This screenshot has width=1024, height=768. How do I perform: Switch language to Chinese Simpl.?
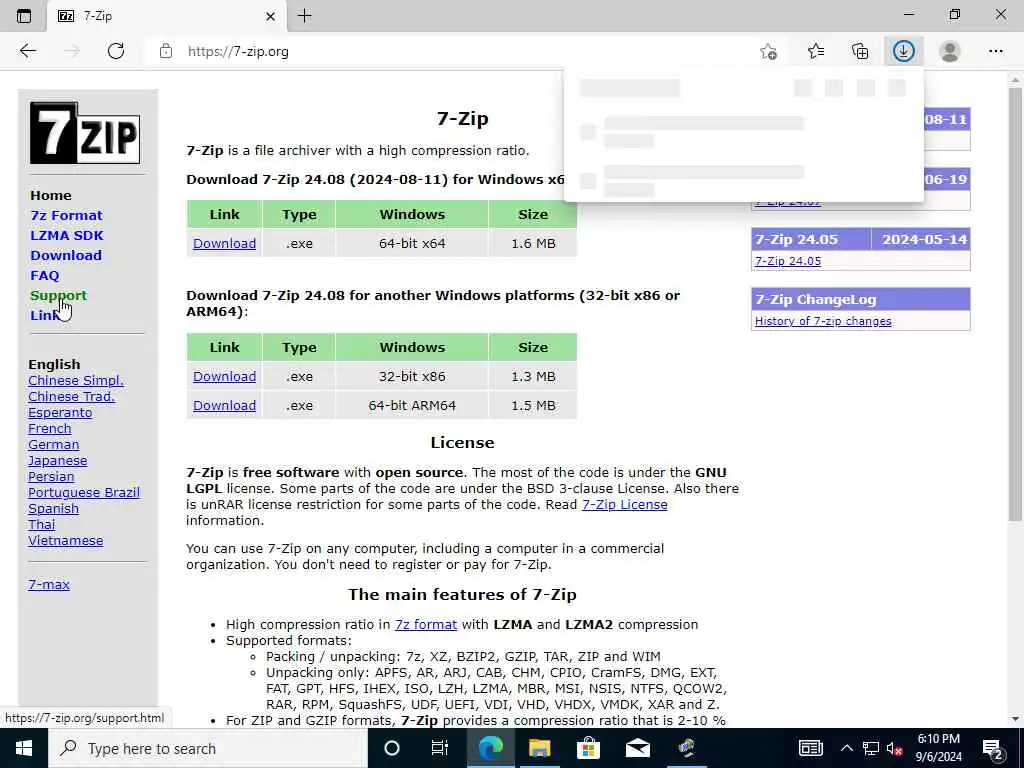[76, 381]
